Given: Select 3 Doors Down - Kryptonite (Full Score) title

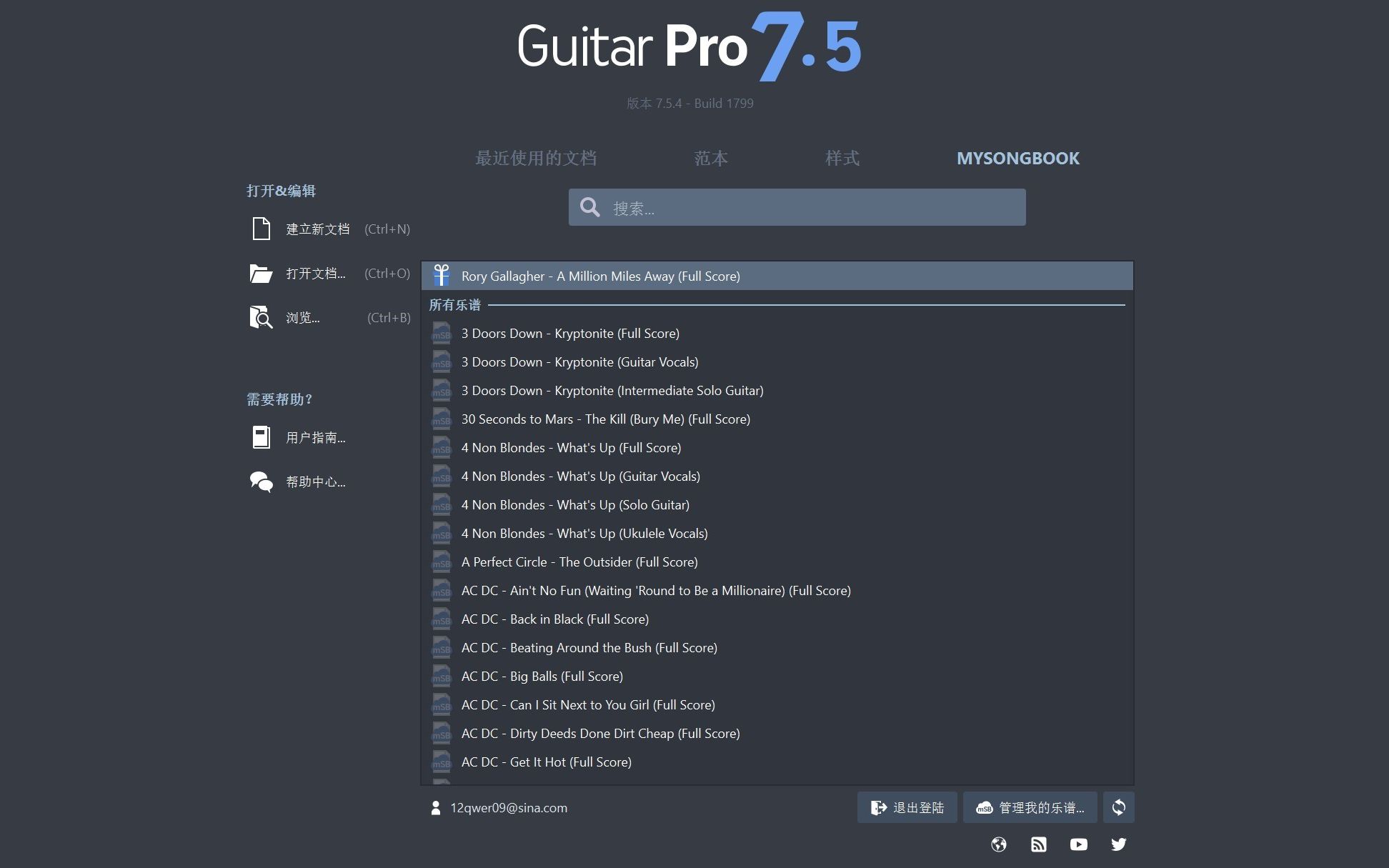Looking at the screenshot, I should click(570, 334).
